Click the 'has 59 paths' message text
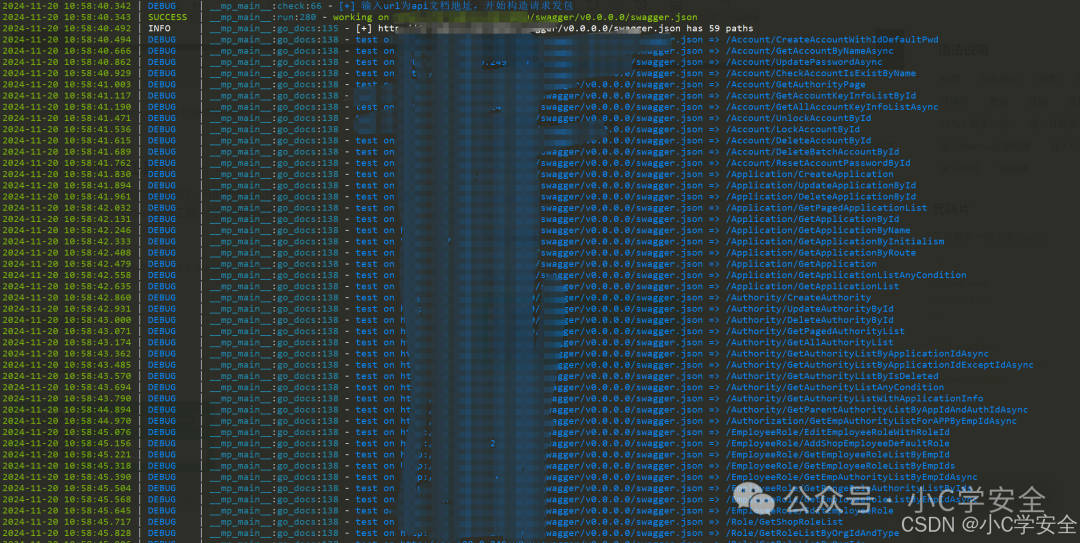This screenshot has width=1080, height=543. click(x=719, y=28)
